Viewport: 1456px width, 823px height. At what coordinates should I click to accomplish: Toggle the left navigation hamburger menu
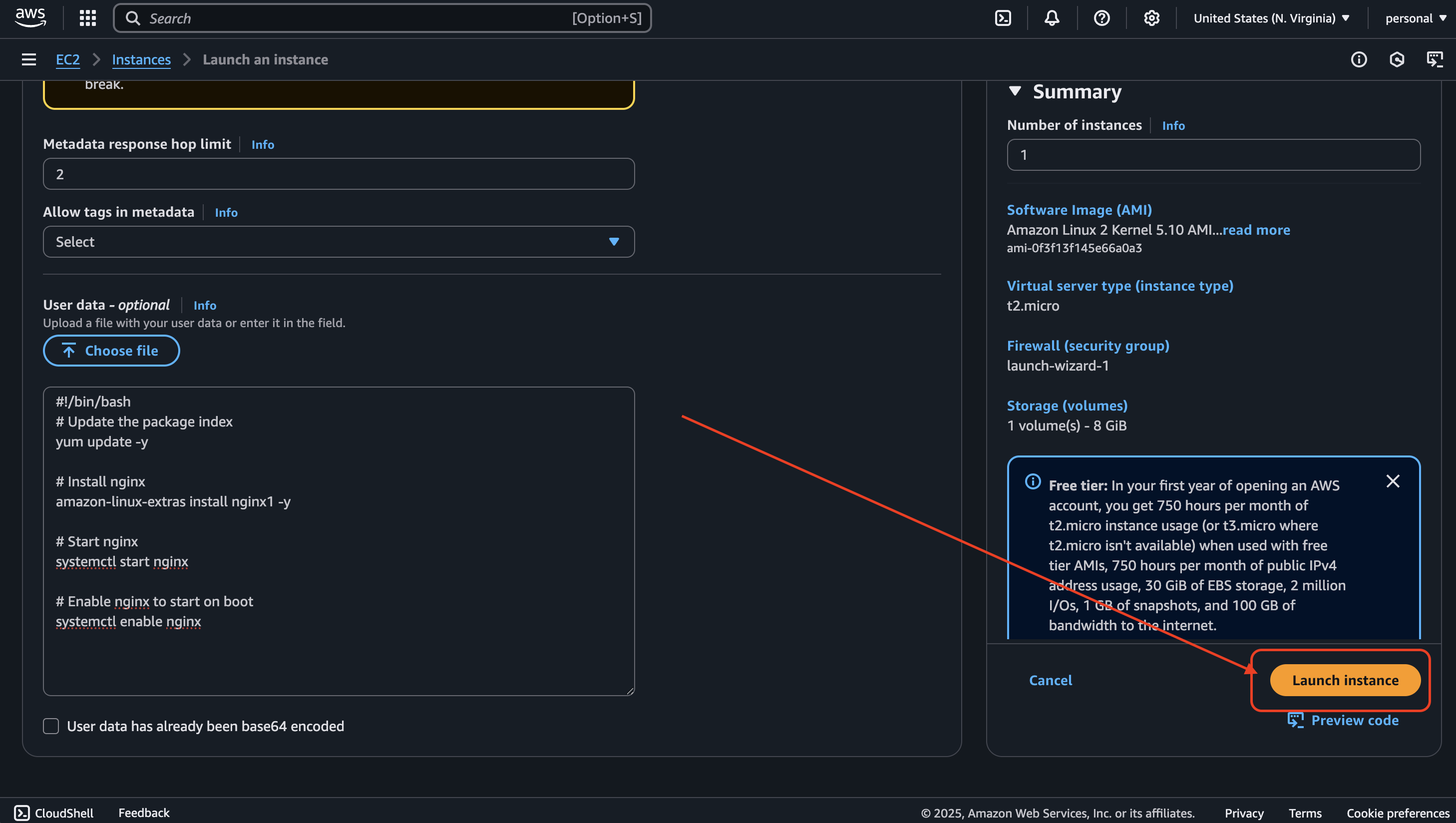click(x=29, y=59)
